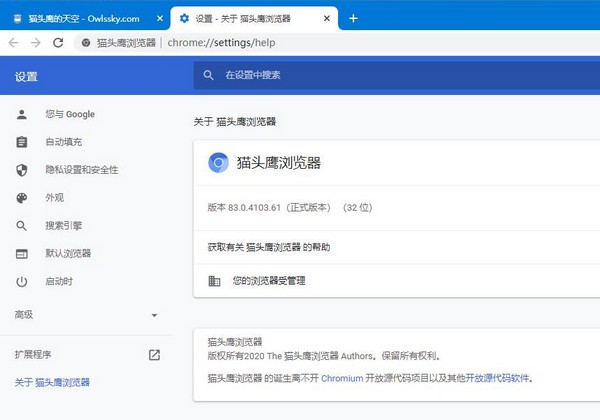Select 关于 猫头鹰浏览器 sidebar item
This screenshot has width=600, height=420.
click(52, 382)
